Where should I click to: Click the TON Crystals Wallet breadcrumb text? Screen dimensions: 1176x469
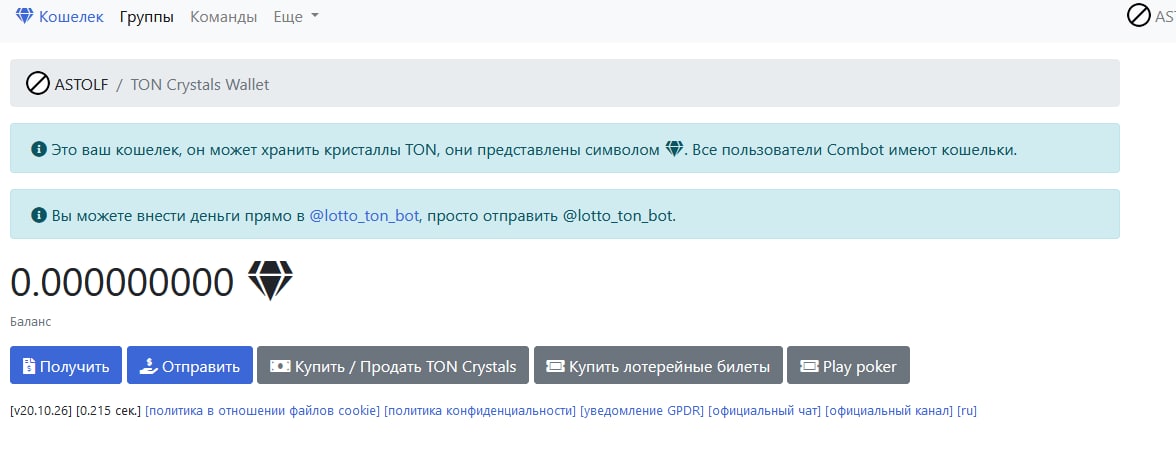tap(200, 84)
